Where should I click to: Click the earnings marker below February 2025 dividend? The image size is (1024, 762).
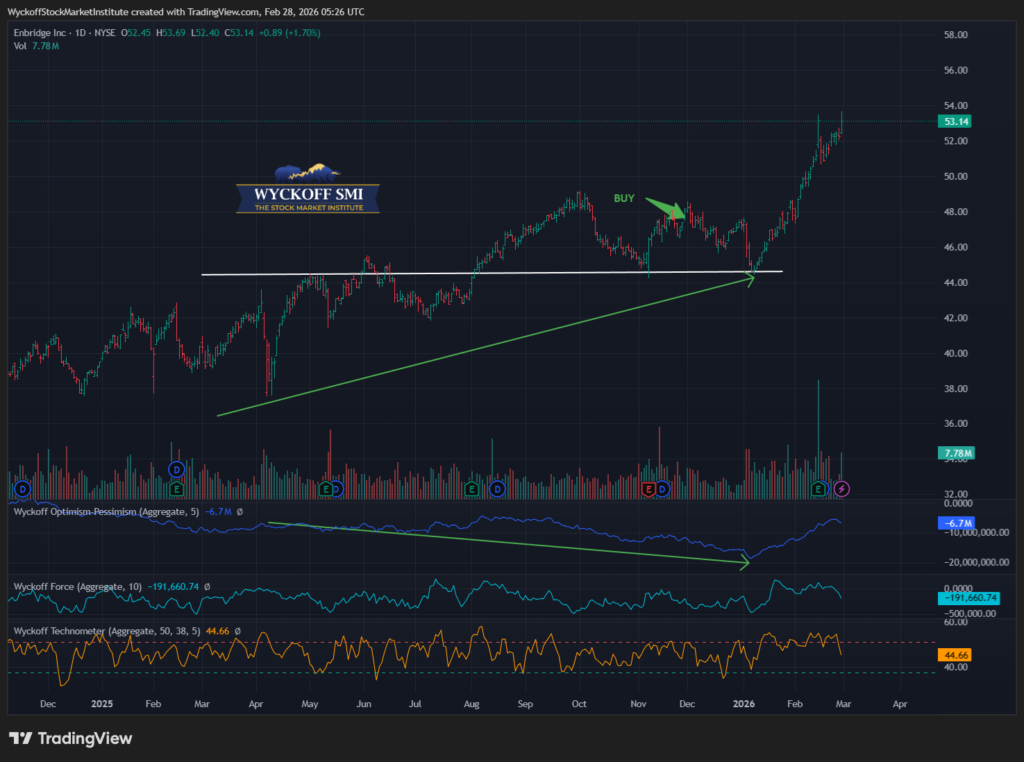click(177, 489)
